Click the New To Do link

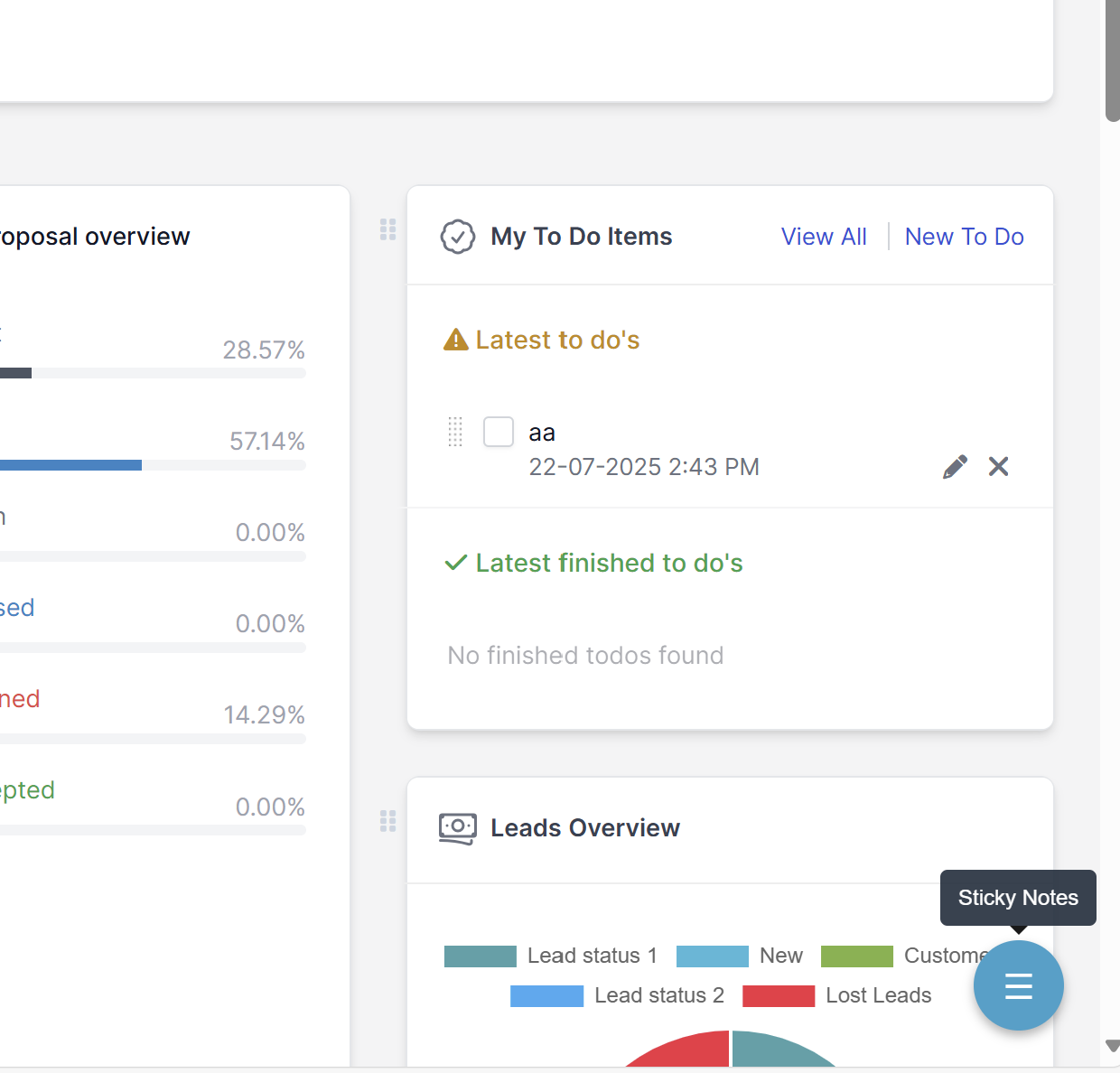click(964, 237)
